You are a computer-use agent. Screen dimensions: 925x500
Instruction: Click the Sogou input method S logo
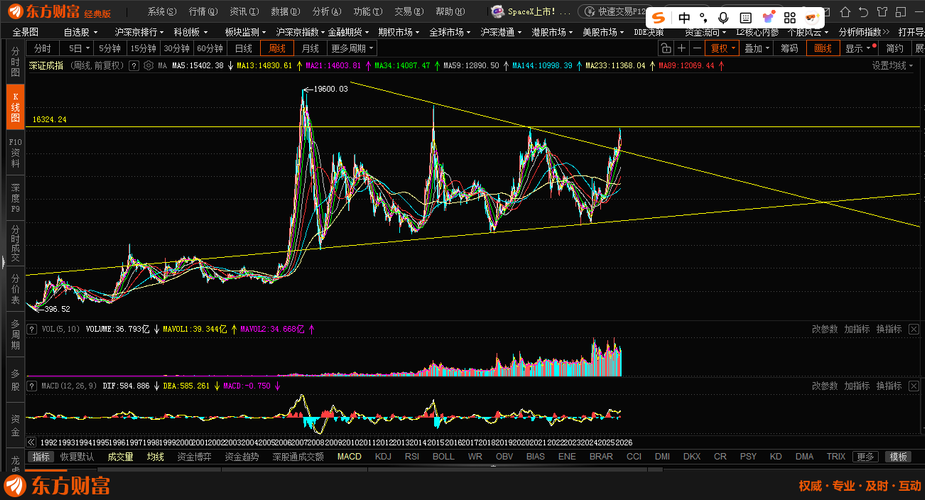(x=658, y=18)
